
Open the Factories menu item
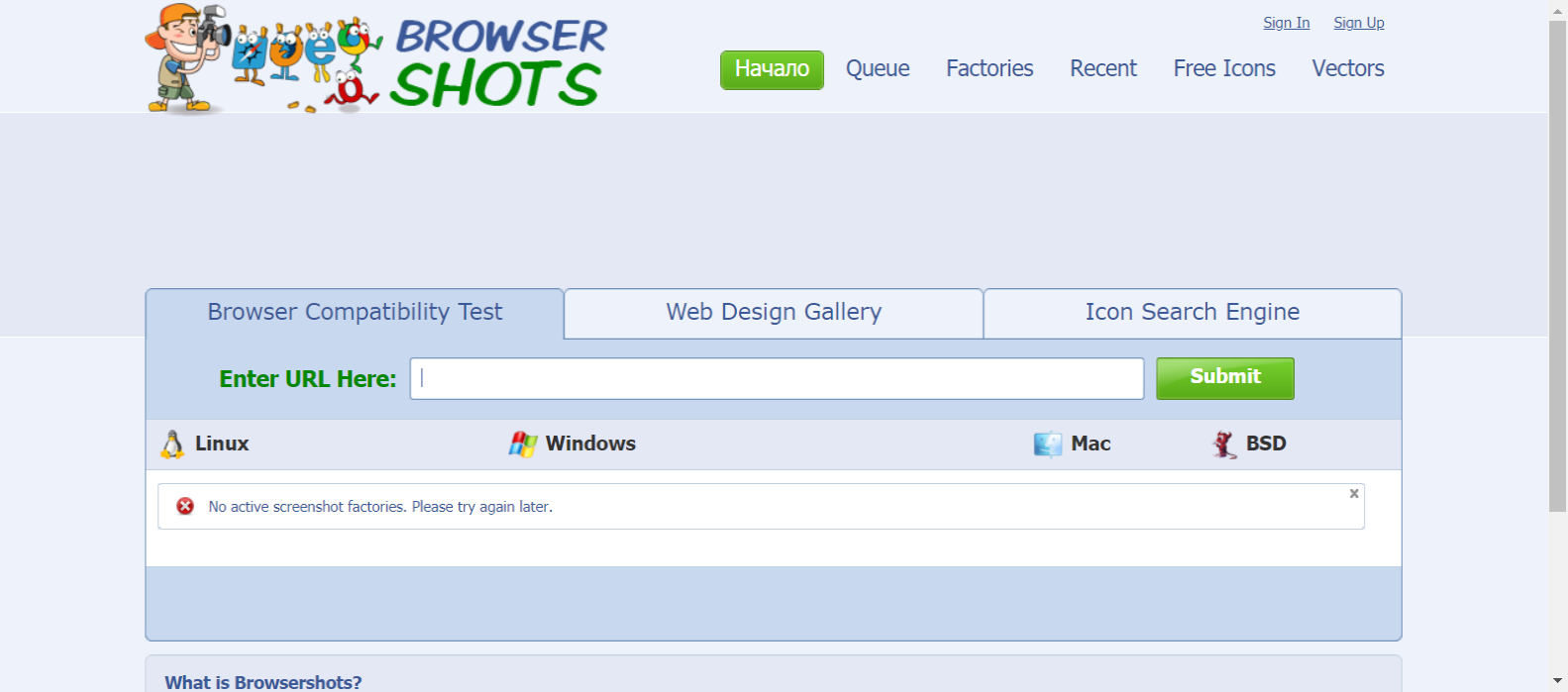990,69
